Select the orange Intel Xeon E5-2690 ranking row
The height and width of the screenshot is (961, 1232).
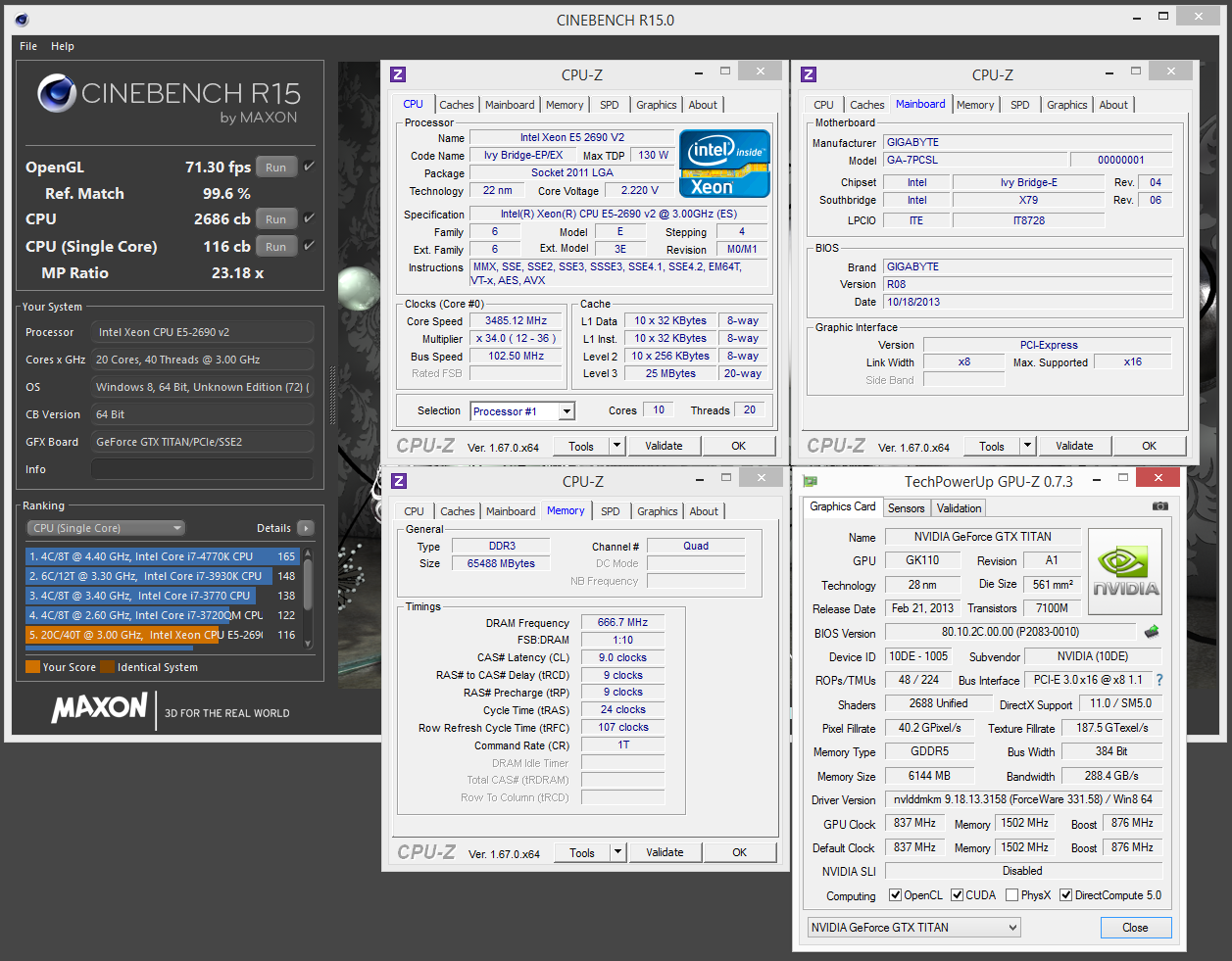click(163, 635)
